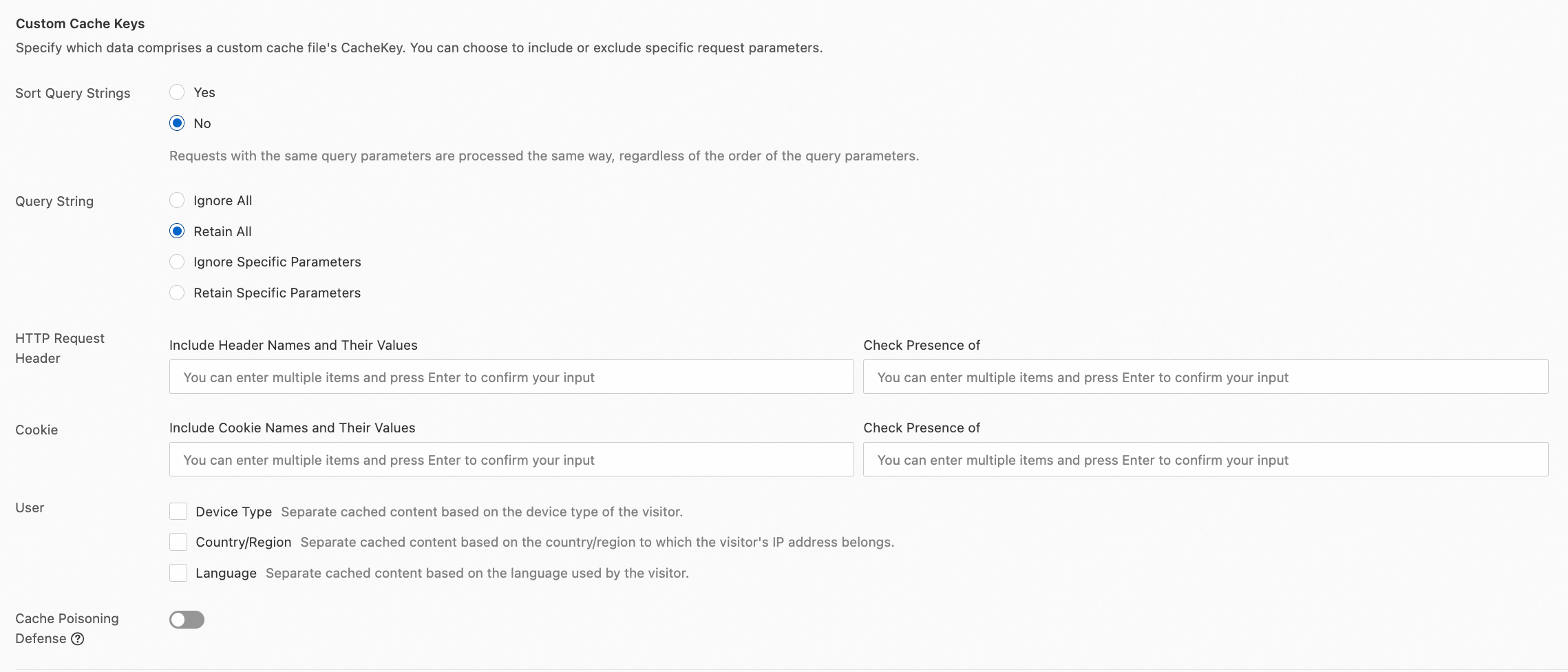Click the Retain Specific Parameters label

click(x=277, y=293)
